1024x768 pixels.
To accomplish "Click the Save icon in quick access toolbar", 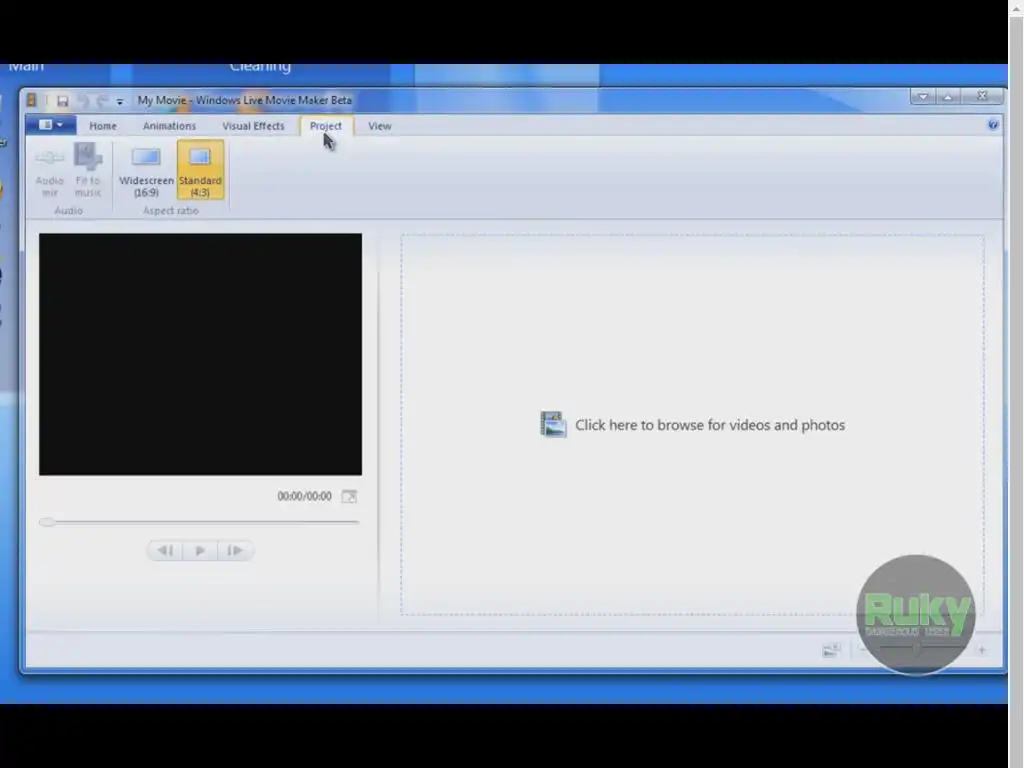I will pos(63,101).
